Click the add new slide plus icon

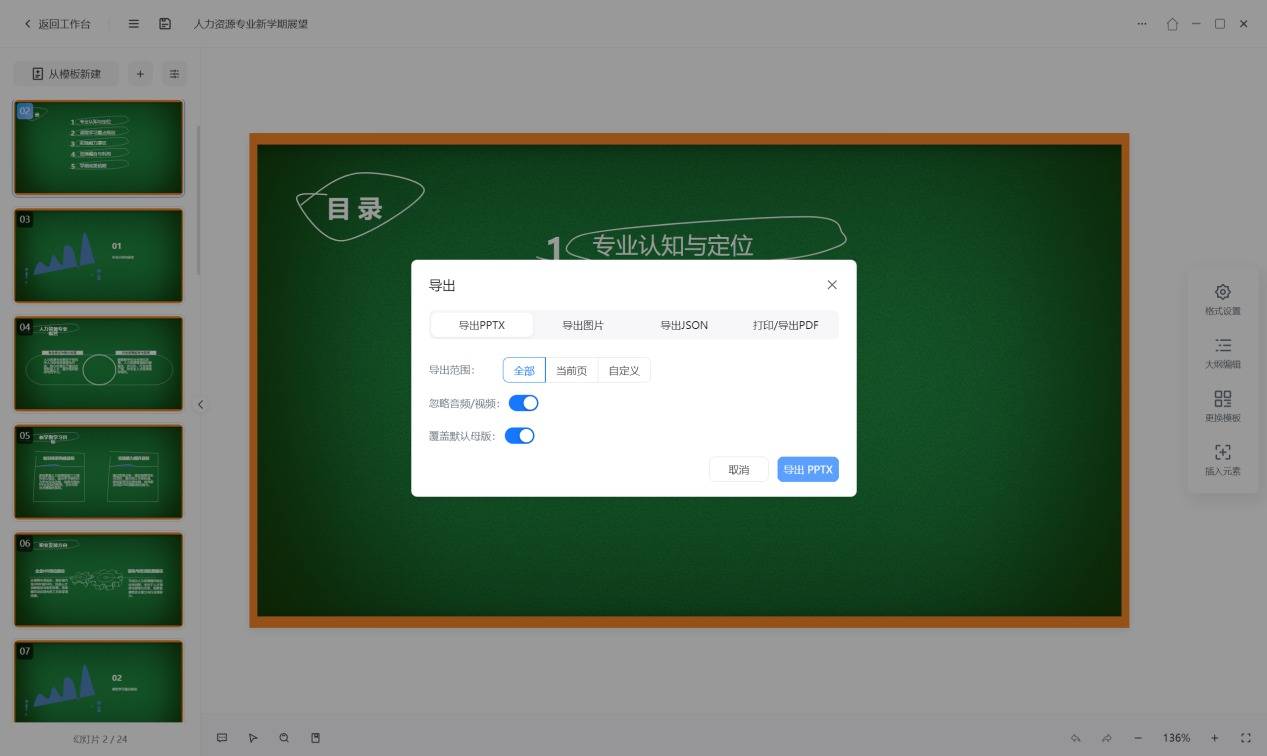point(140,74)
